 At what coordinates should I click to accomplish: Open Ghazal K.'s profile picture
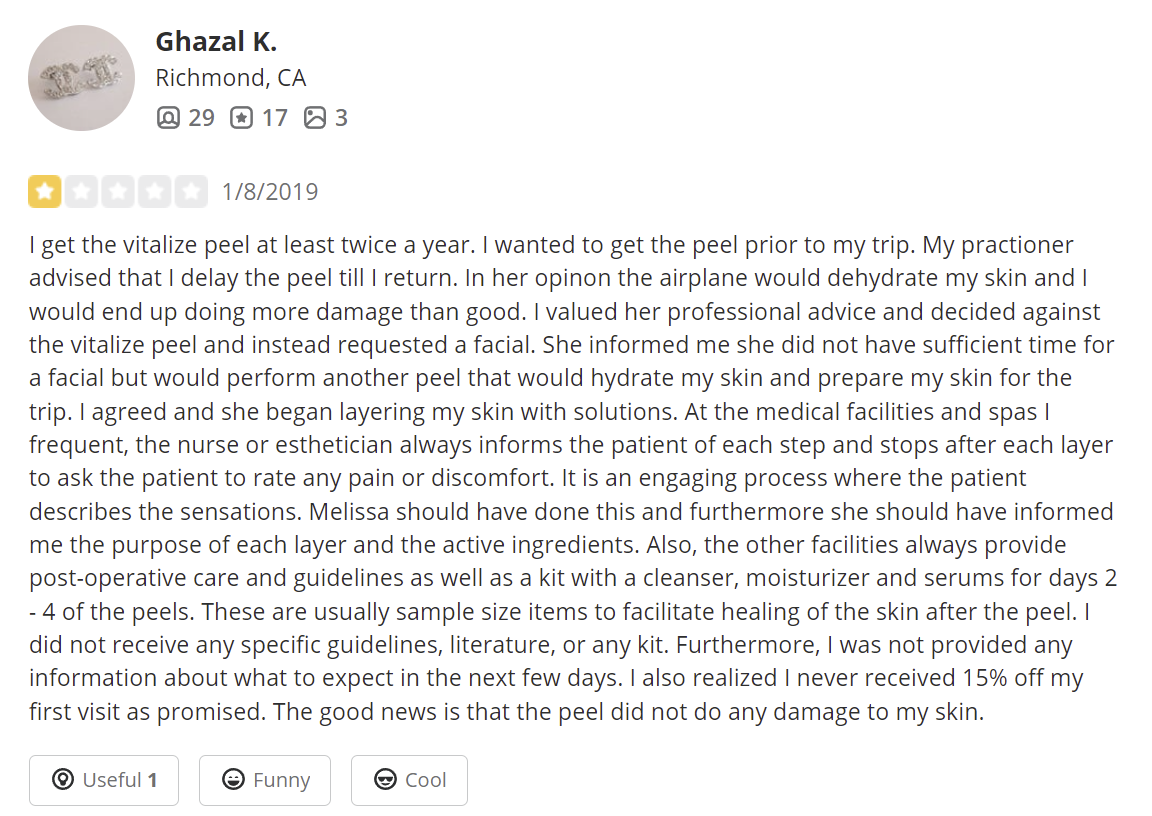[82, 78]
